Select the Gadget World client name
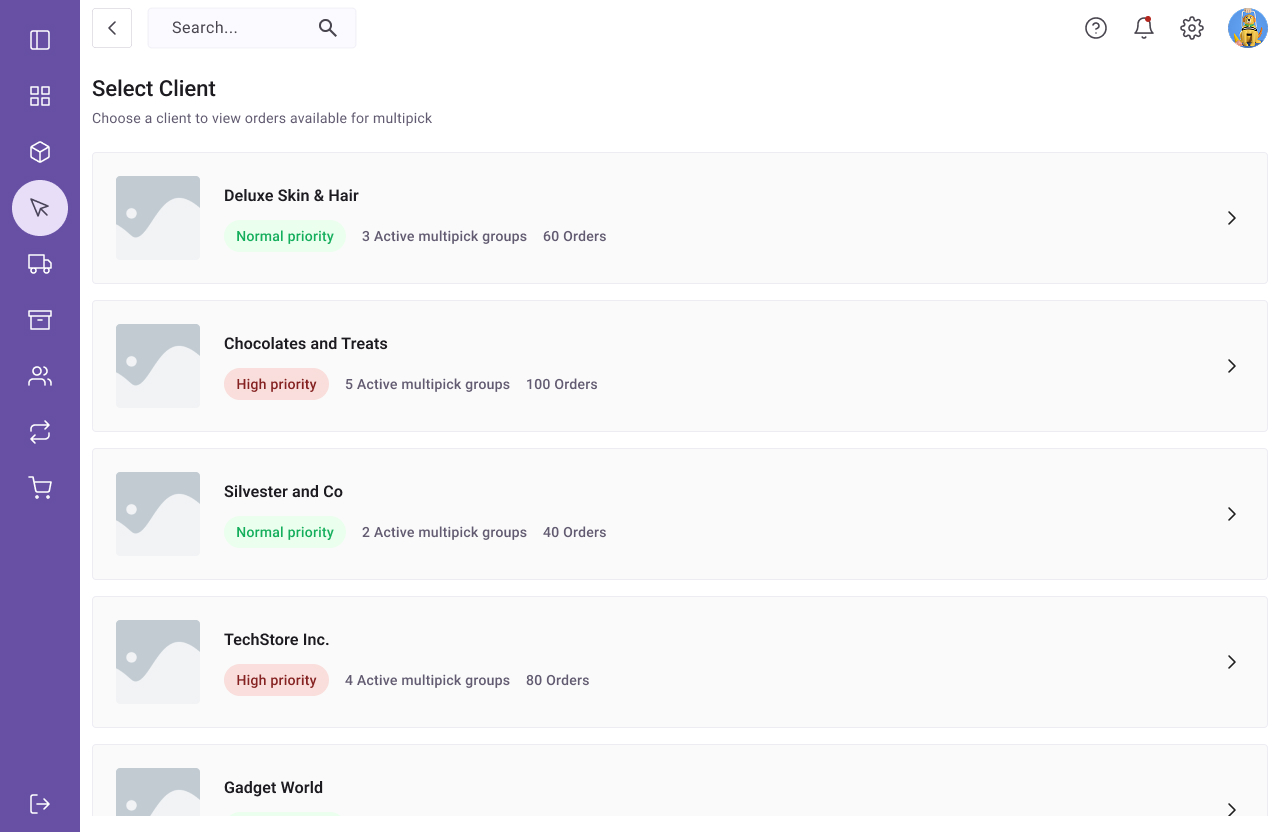 point(273,788)
